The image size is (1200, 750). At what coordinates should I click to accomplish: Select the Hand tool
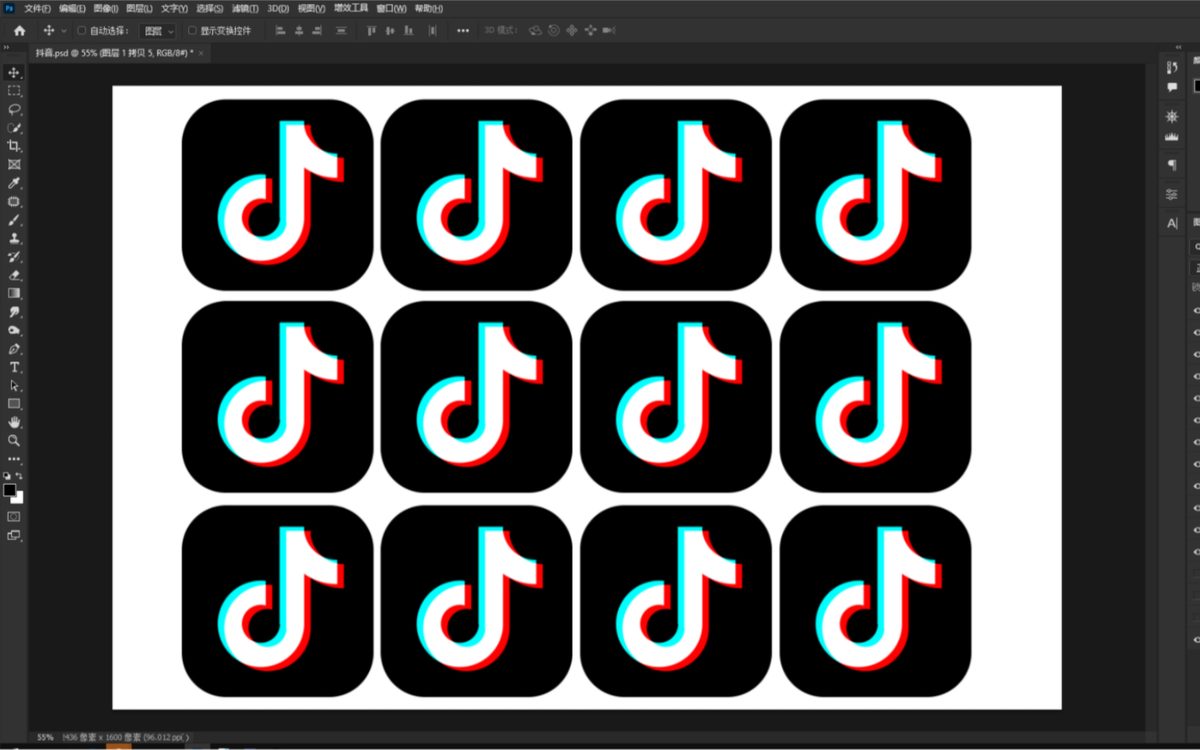(x=14, y=422)
